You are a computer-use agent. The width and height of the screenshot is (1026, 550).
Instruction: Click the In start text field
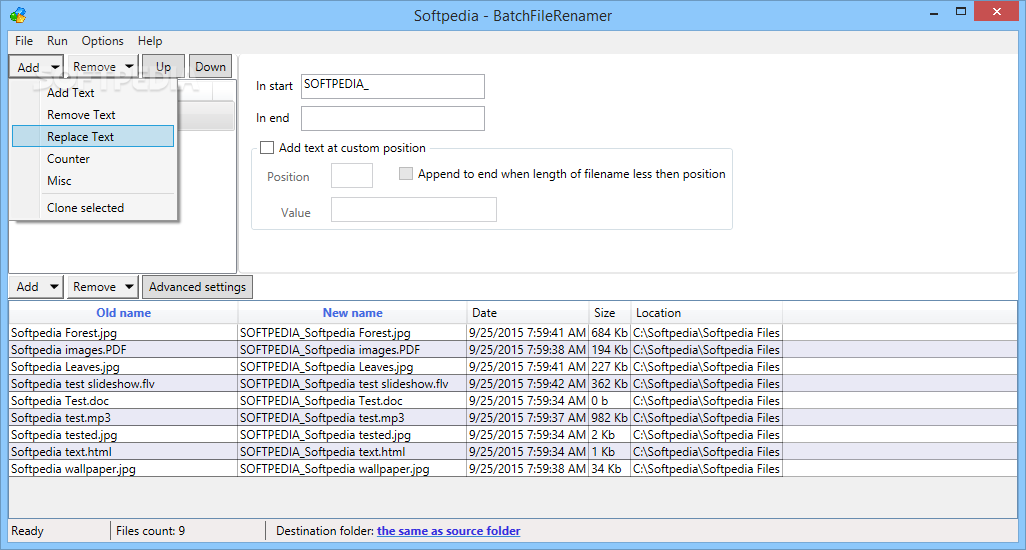tap(393, 86)
